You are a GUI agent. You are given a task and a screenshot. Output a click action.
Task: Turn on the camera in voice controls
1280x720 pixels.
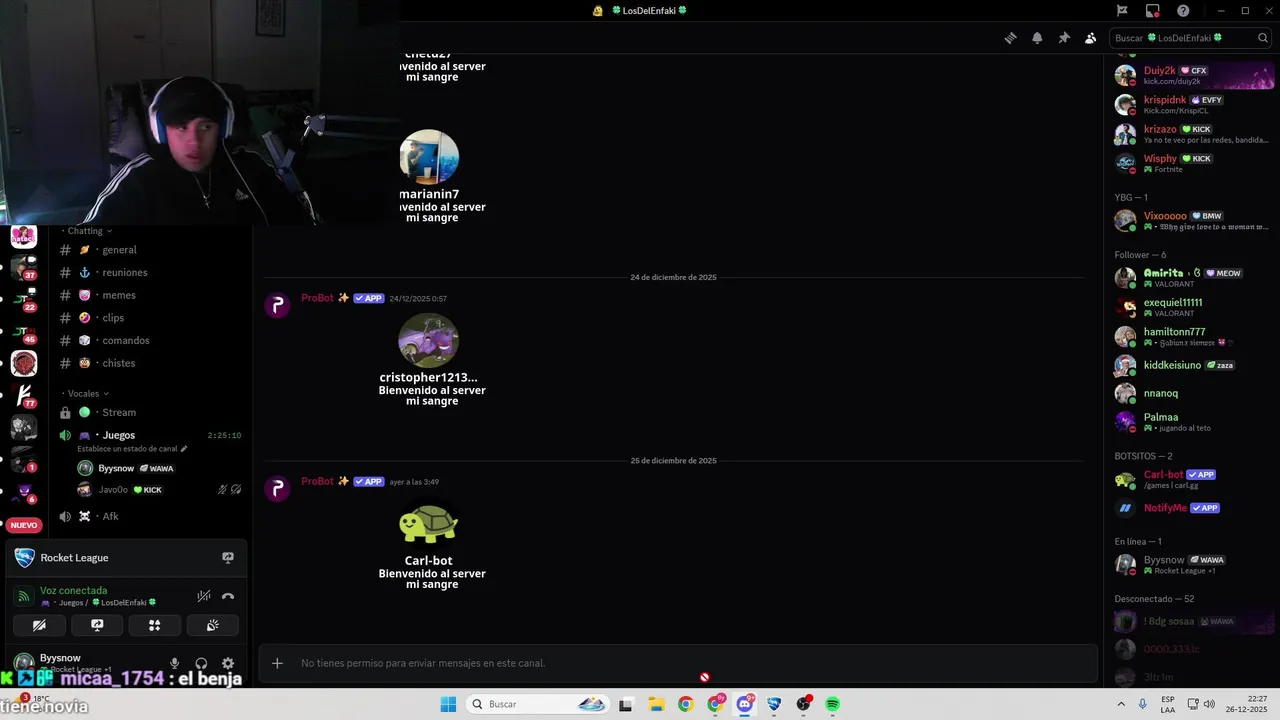tap(39, 625)
